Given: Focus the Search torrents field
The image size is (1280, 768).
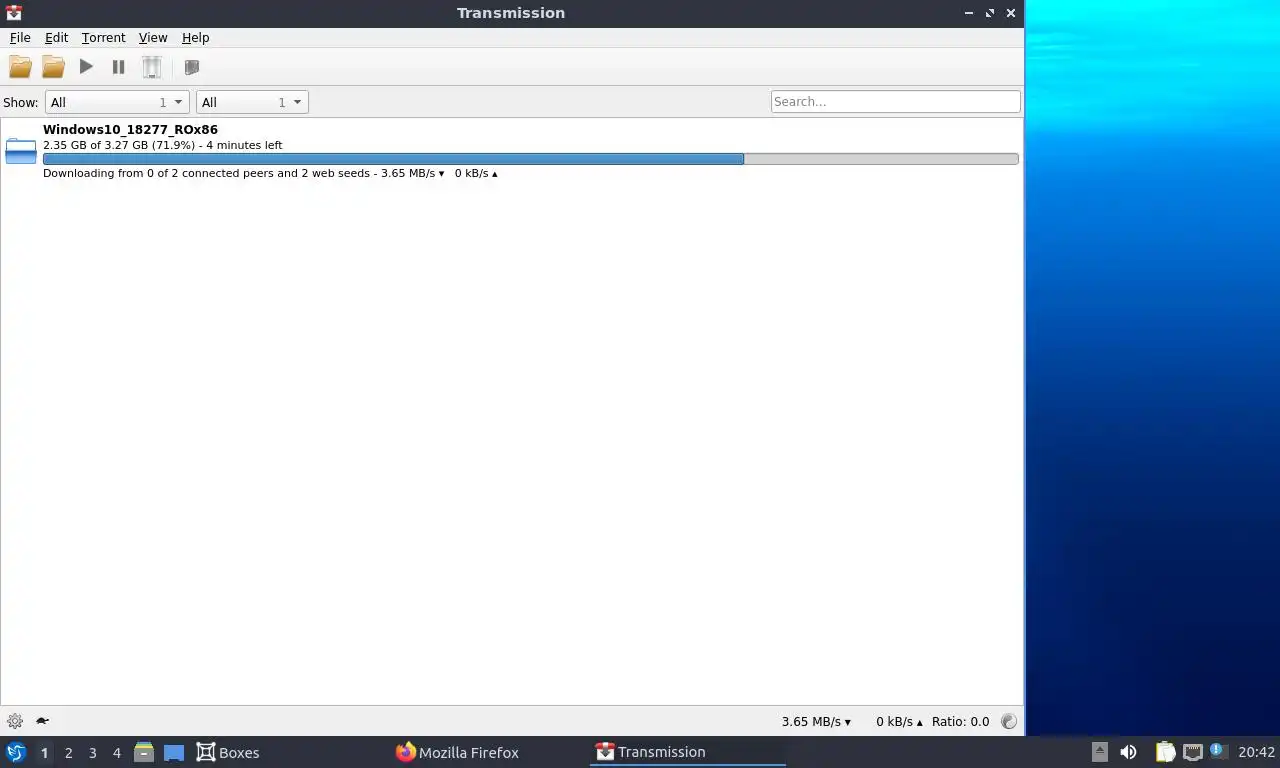Looking at the screenshot, I should (x=895, y=101).
